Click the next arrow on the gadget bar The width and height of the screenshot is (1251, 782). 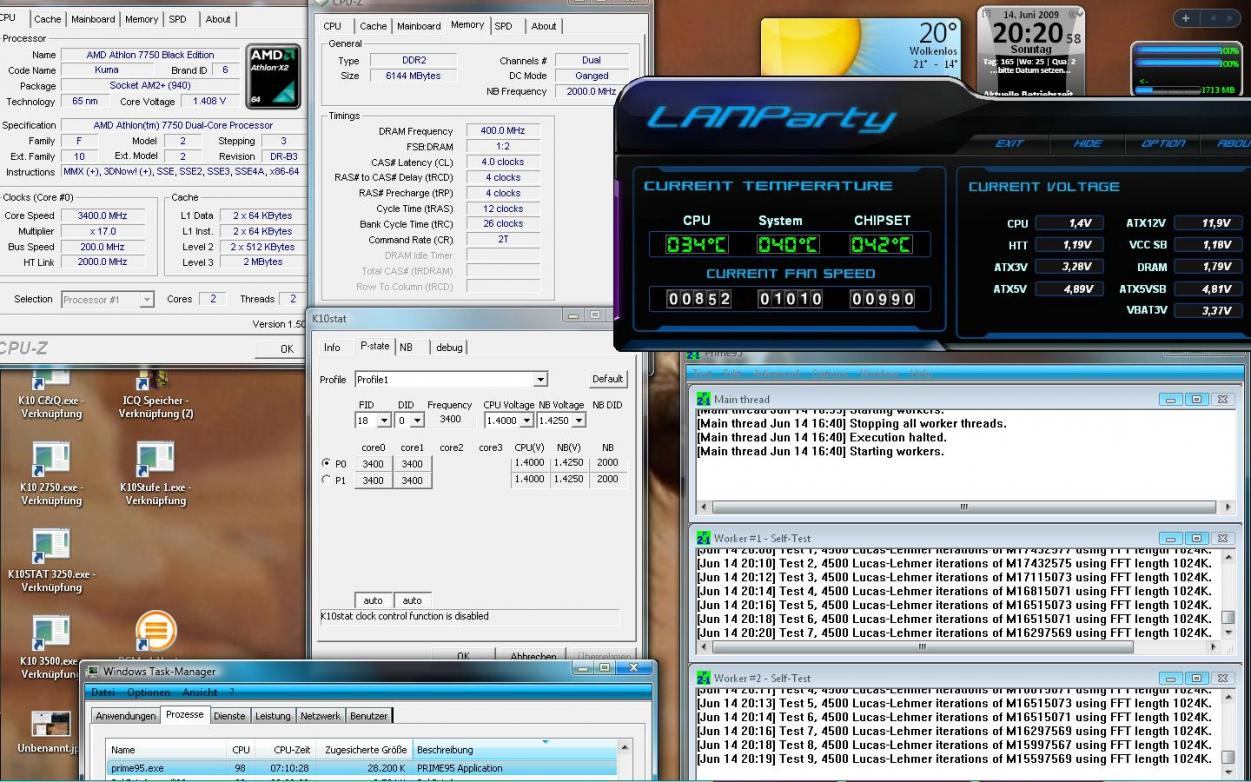(x=1229, y=18)
